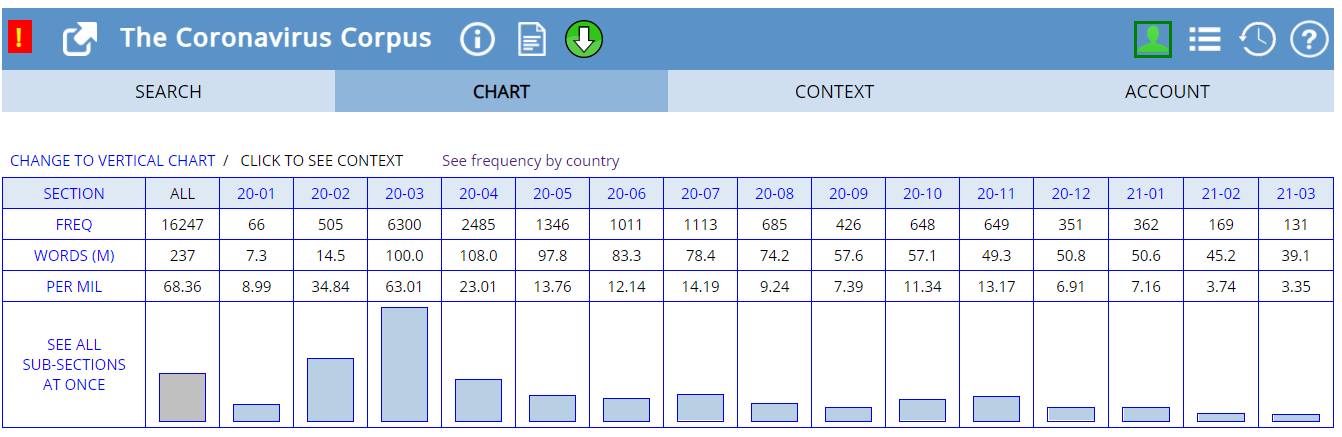Click the WORDS (M) row label
Viewport: 1342px width, 437px height.
tap(74, 255)
